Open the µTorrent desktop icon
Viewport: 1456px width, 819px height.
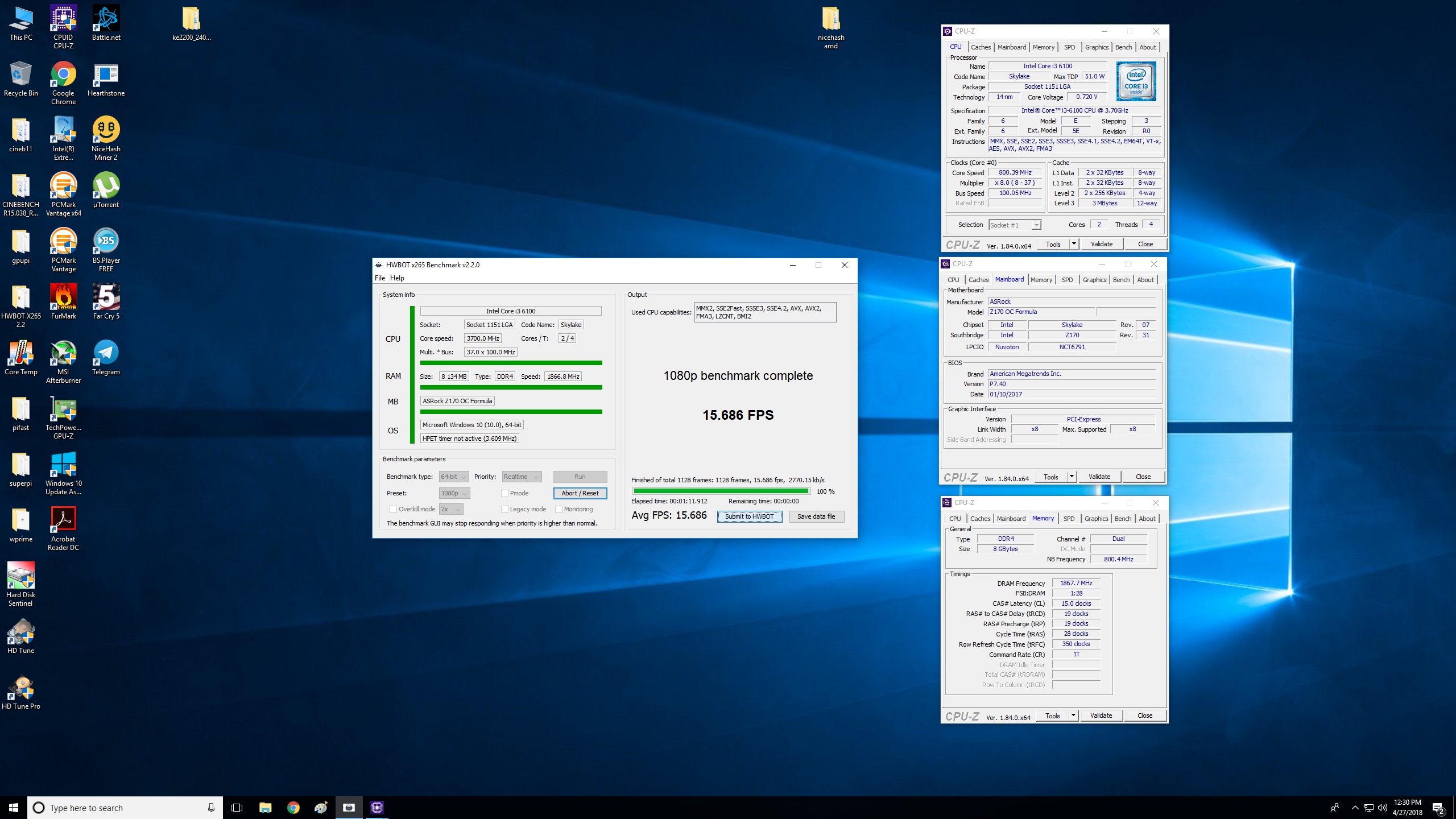click(106, 190)
